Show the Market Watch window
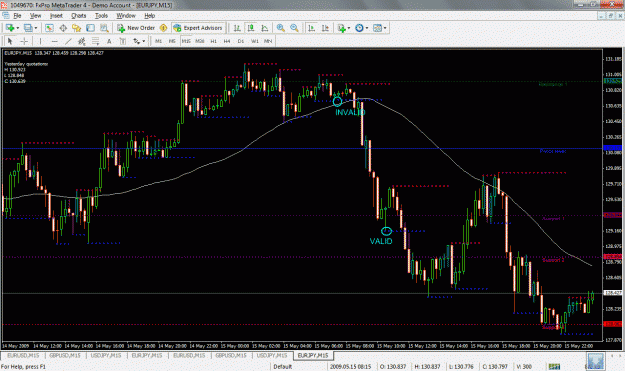This screenshot has width=625, height=371. tap(49, 28)
